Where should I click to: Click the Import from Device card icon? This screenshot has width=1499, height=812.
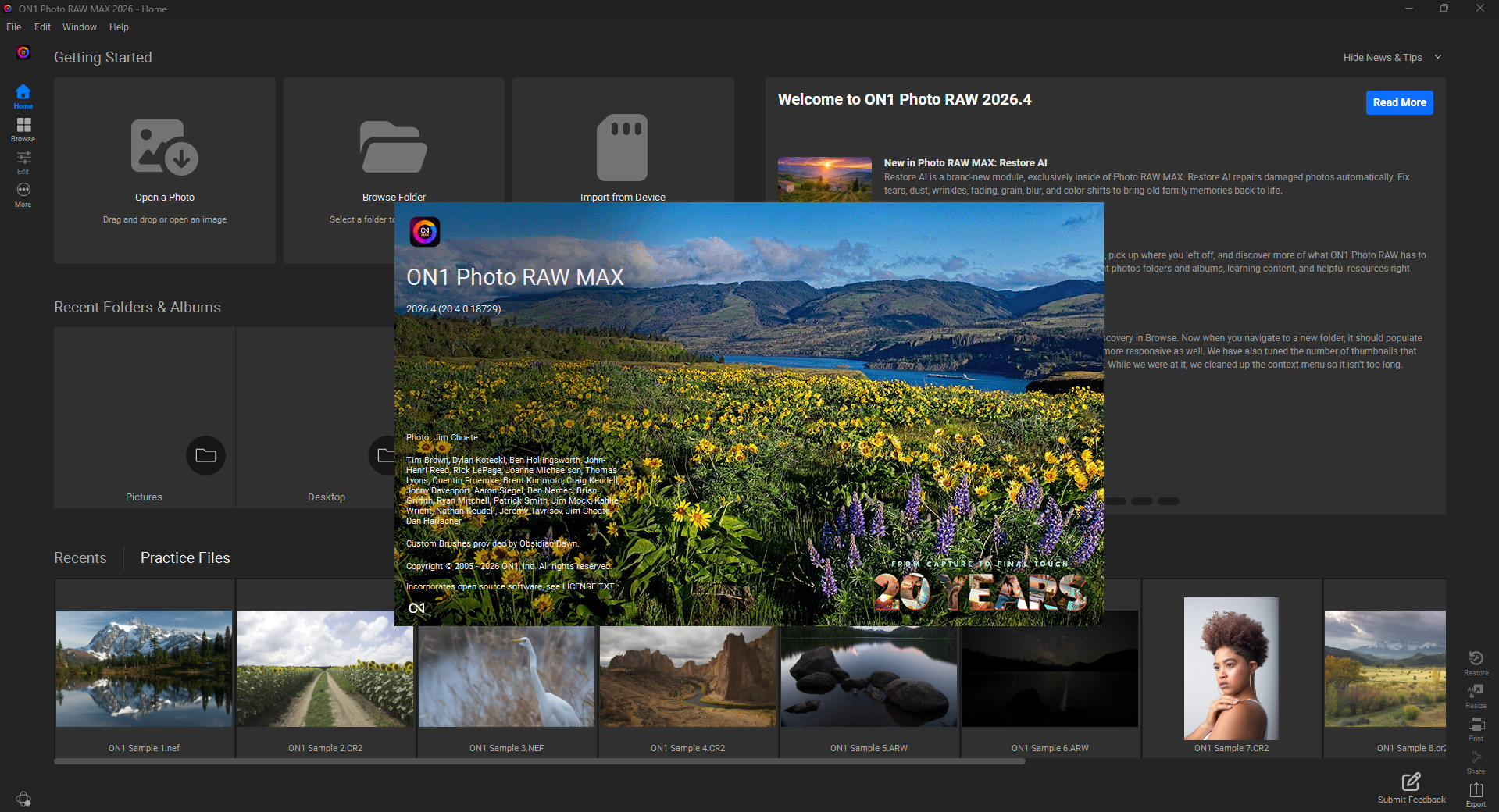coord(623,147)
